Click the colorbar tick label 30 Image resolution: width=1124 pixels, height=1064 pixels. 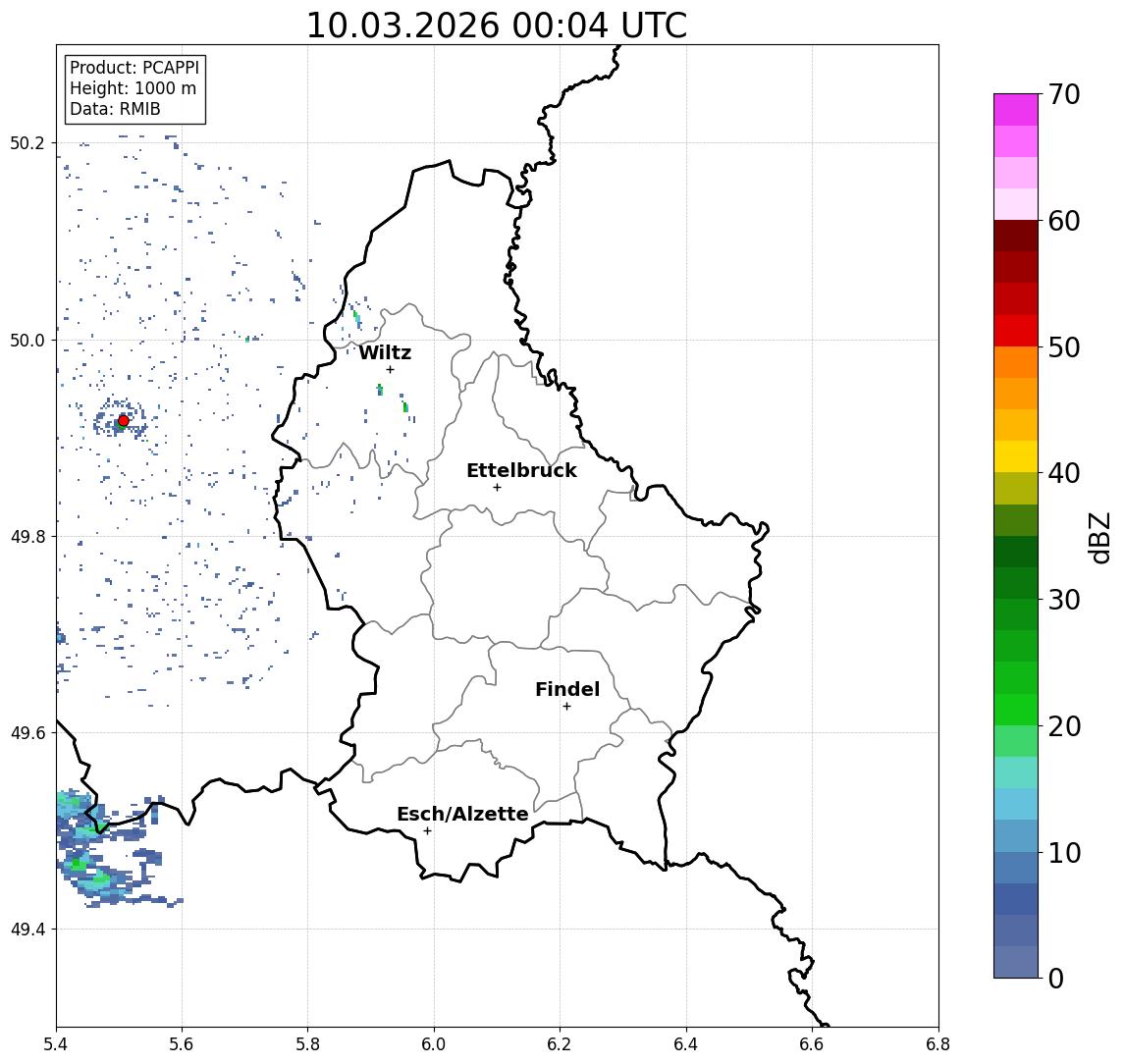coord(1064,600)
